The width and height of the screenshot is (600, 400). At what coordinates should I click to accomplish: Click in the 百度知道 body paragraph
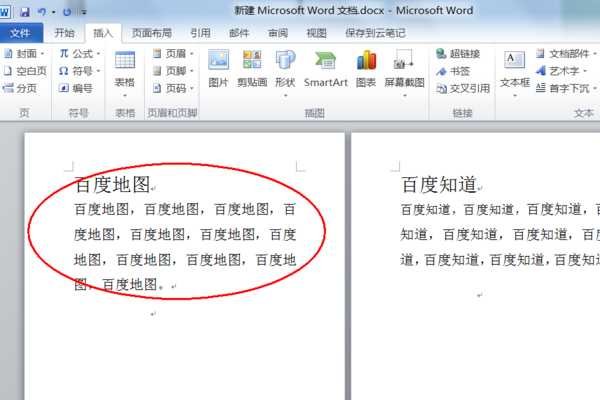click(x=500, y=234)
